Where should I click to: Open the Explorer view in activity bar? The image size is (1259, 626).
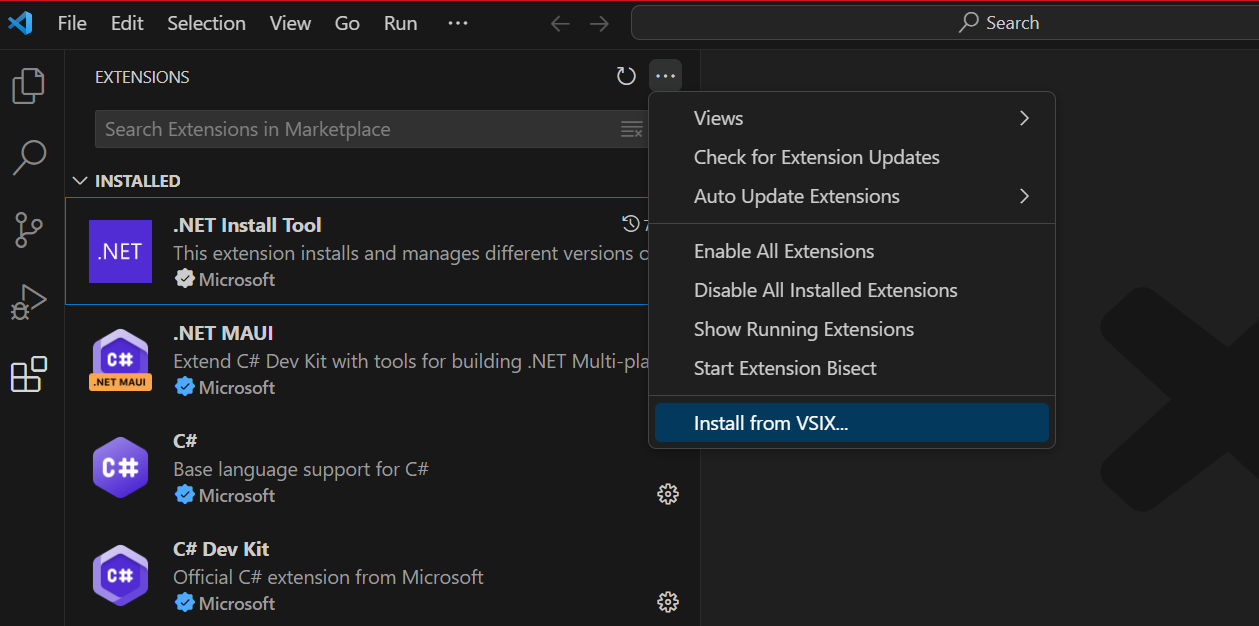click(28, 86)
